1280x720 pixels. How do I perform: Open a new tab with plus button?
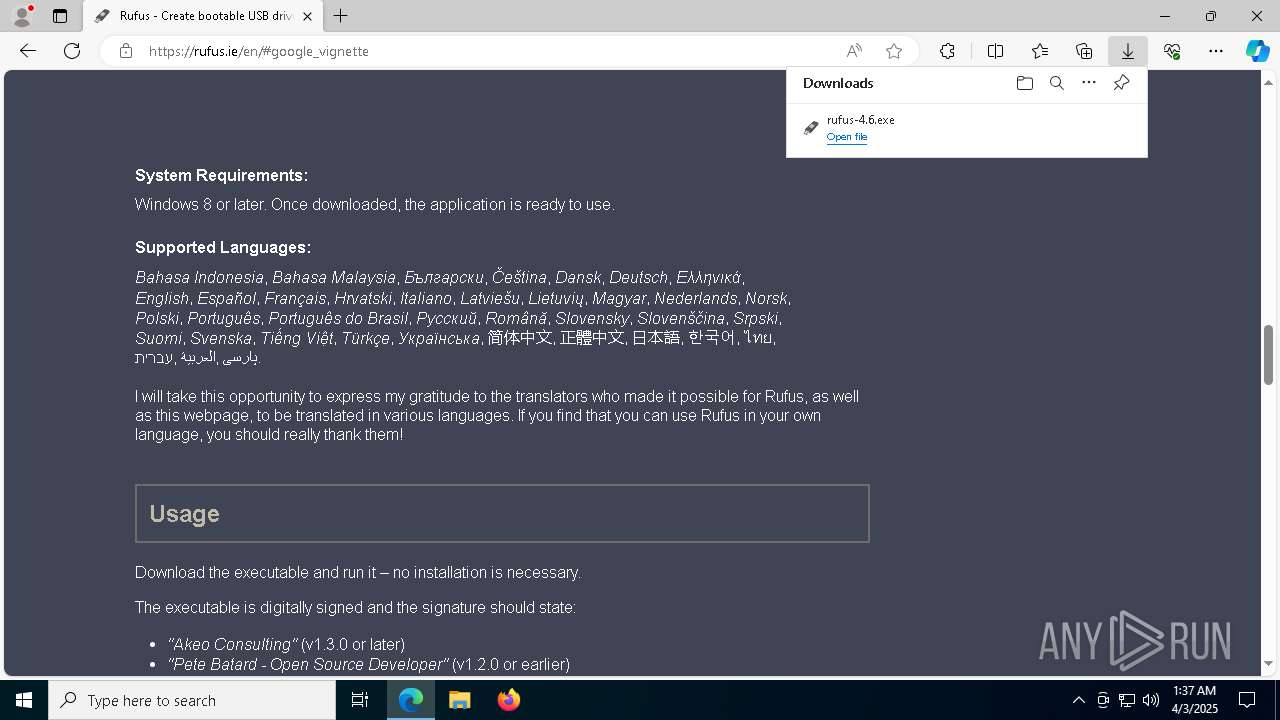[x=341, y=16]
